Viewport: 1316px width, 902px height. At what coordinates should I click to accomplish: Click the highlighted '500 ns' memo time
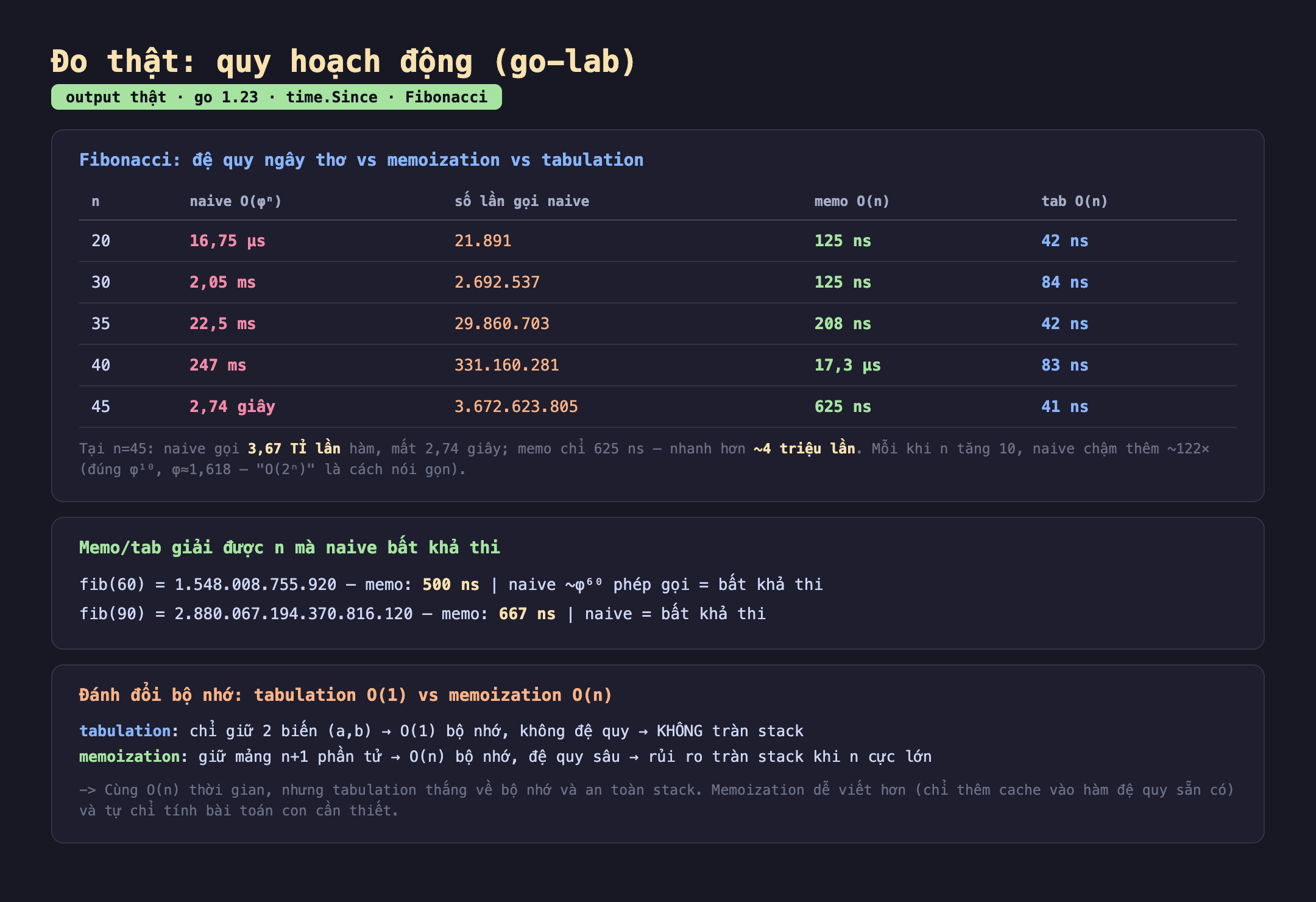click(x=451, y=584)
